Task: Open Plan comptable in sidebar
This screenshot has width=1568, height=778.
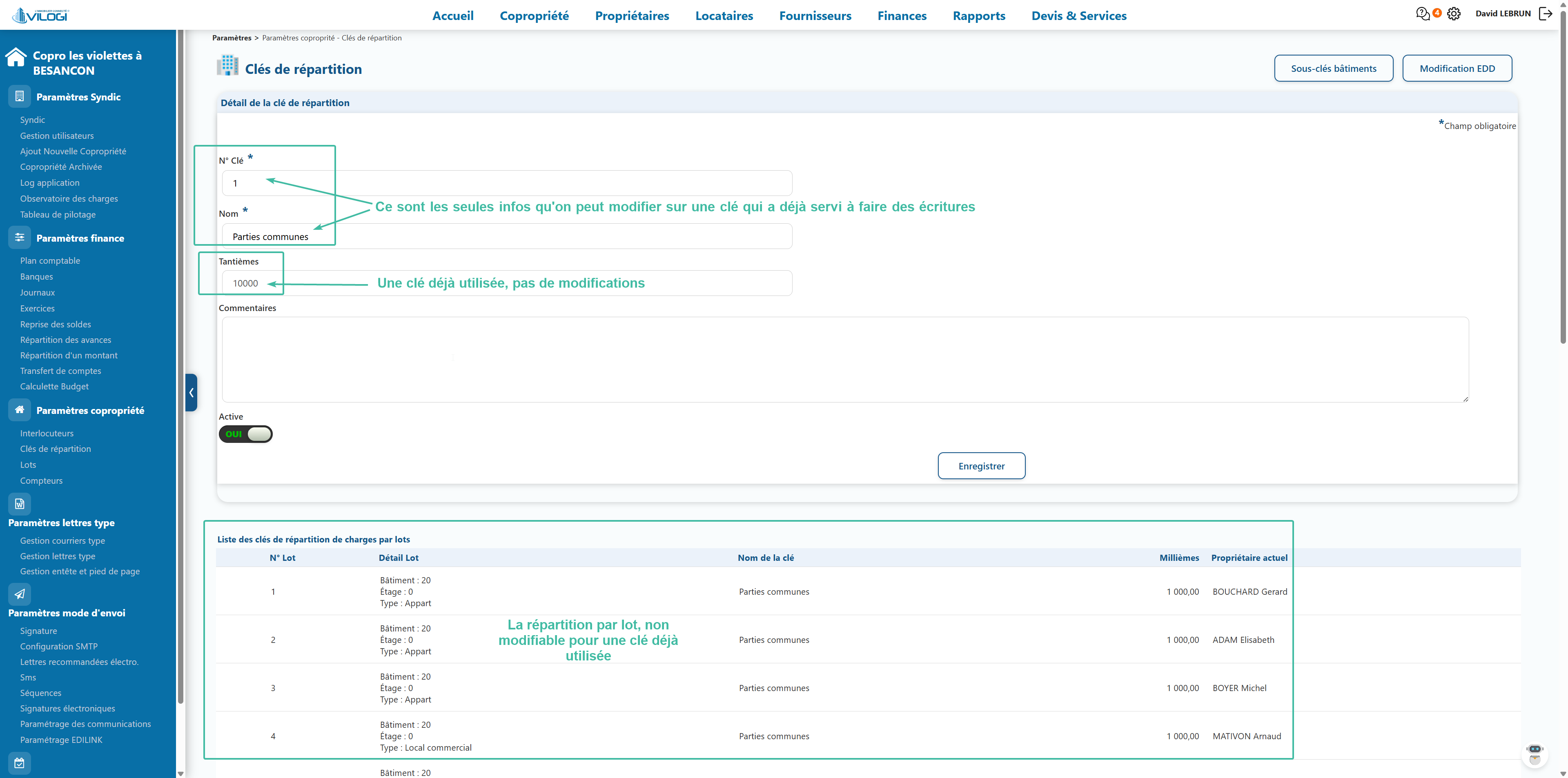Action: pos(50,260)
